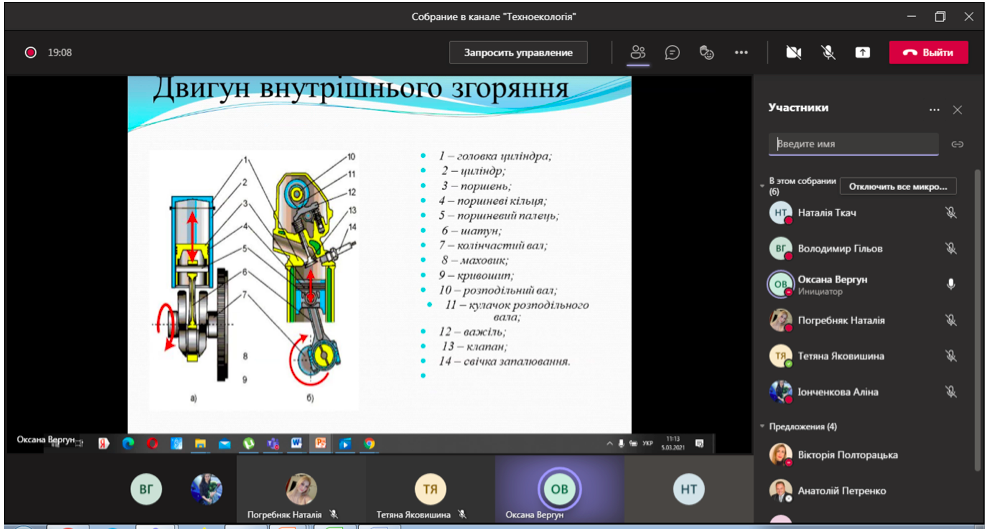The image size is (985, 529).
Task: Toggle the camera on
Action: [793, 53]
